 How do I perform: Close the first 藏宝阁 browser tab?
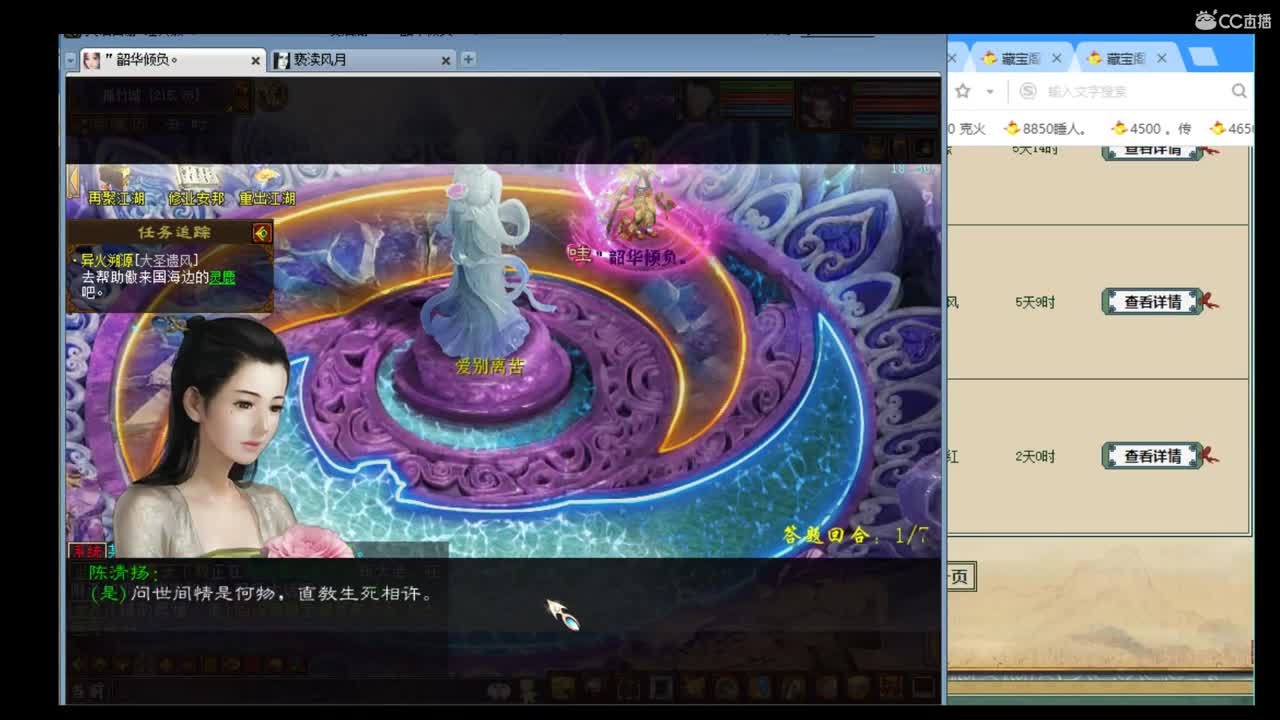pyautogui.click(x=1057, y=59)
